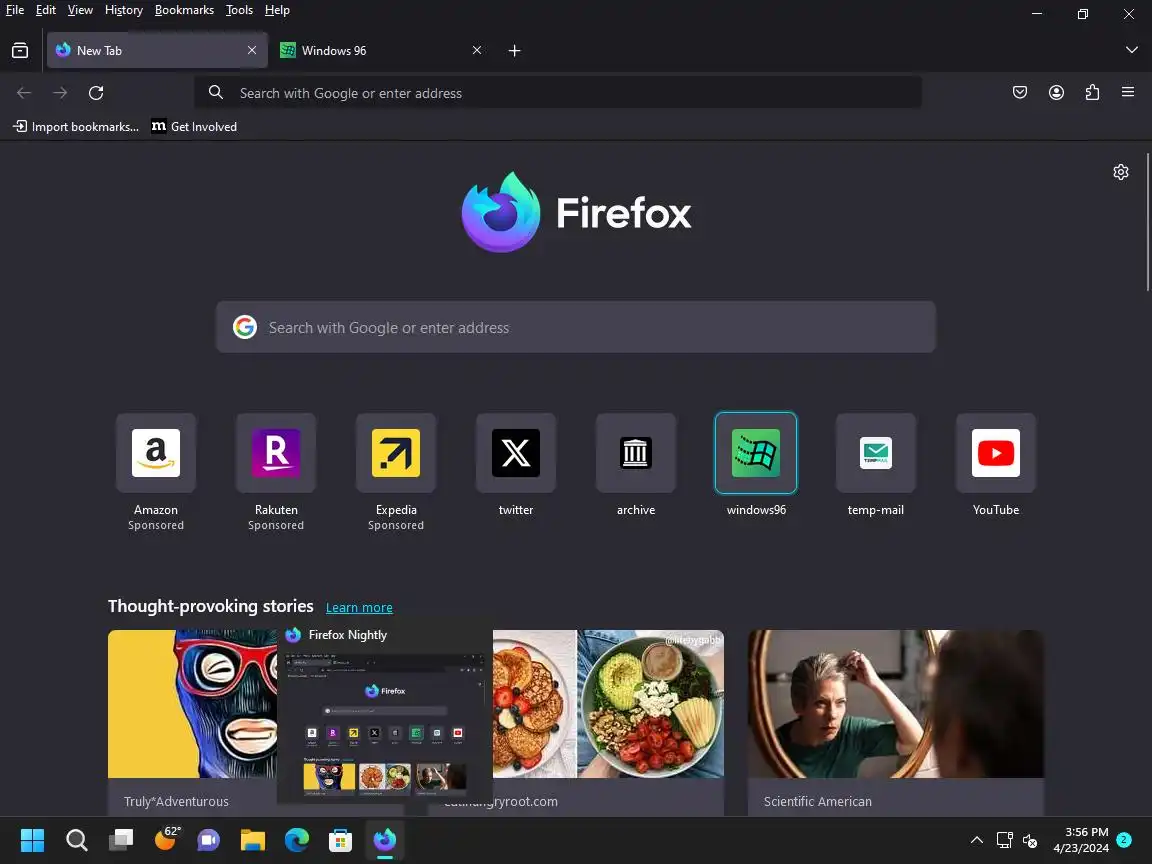Go forward with the forward arrow
This screenshot has height=864, width=1152.
tap(60, 93)
